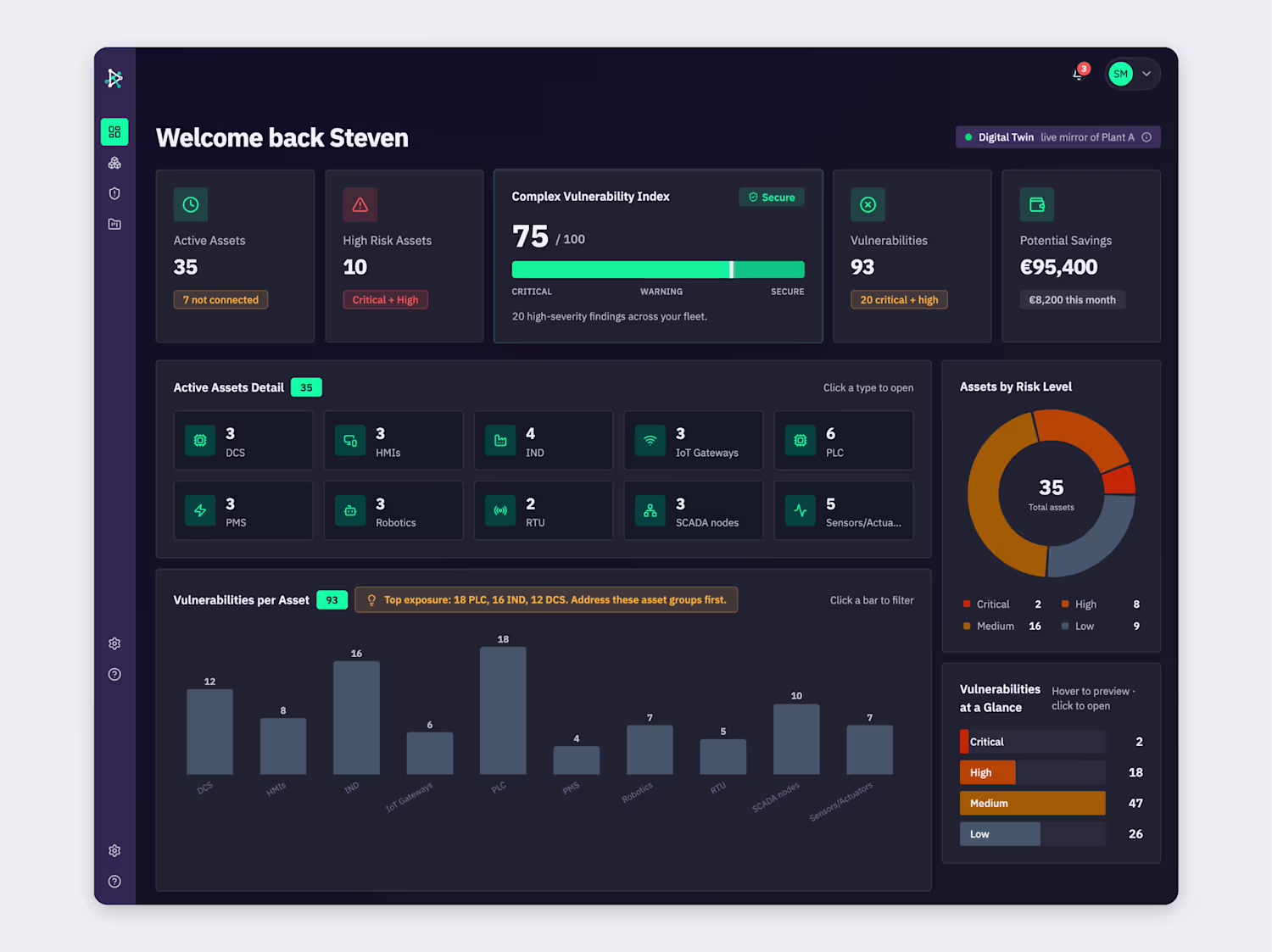Filter chart by the PLC bar

click(503, 710)
